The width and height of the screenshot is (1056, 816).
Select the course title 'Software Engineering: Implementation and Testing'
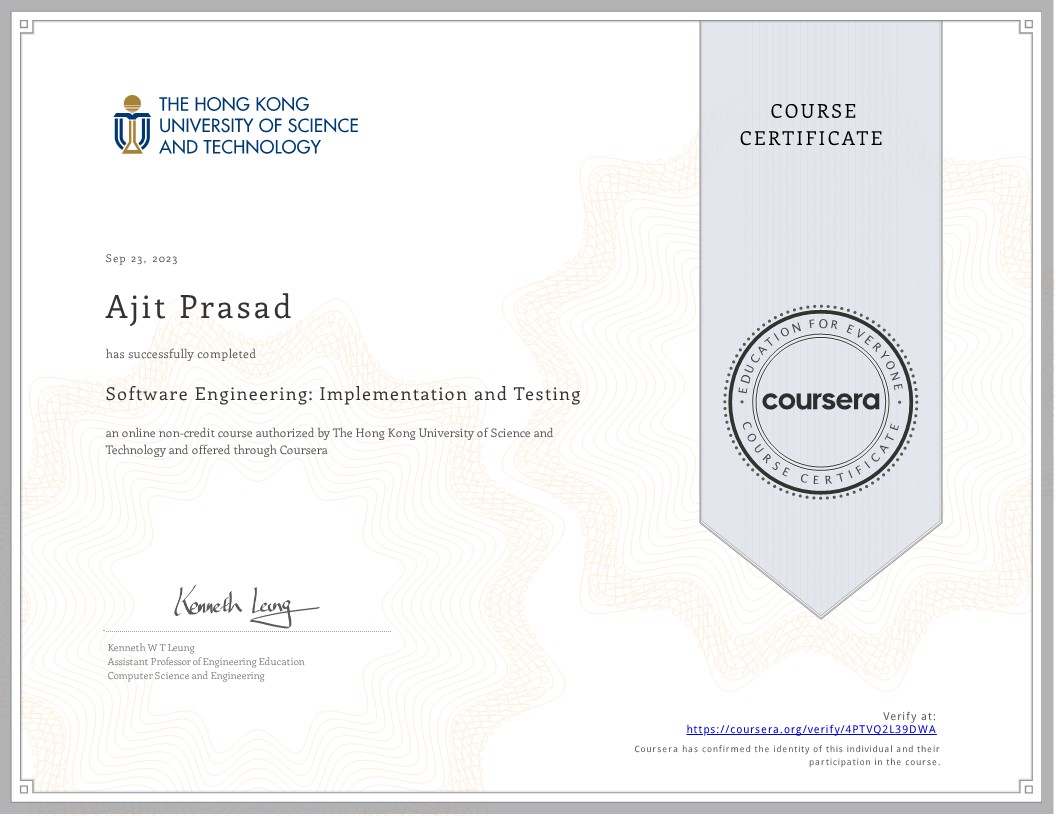tap(343, 394)
